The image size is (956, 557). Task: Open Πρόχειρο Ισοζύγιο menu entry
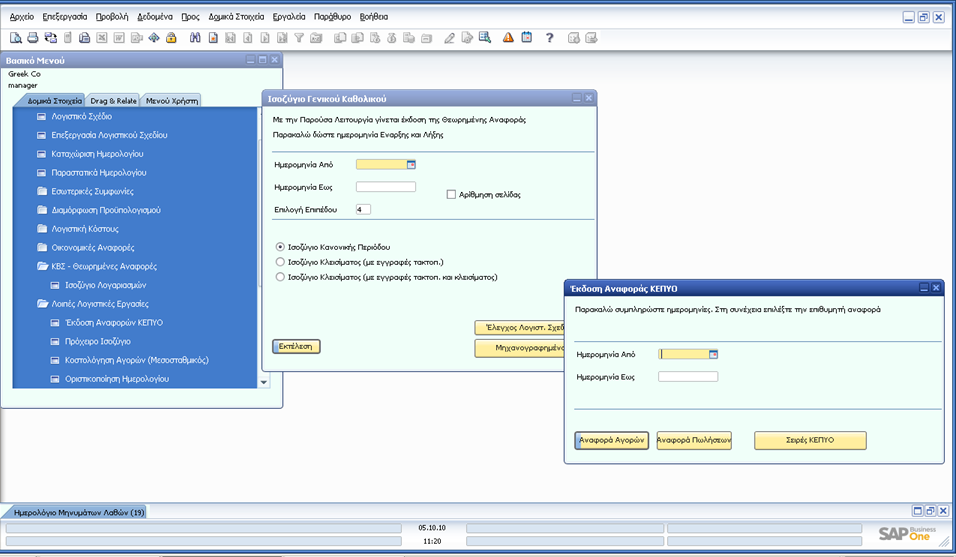pyautogui.click(x=98, y=341)
